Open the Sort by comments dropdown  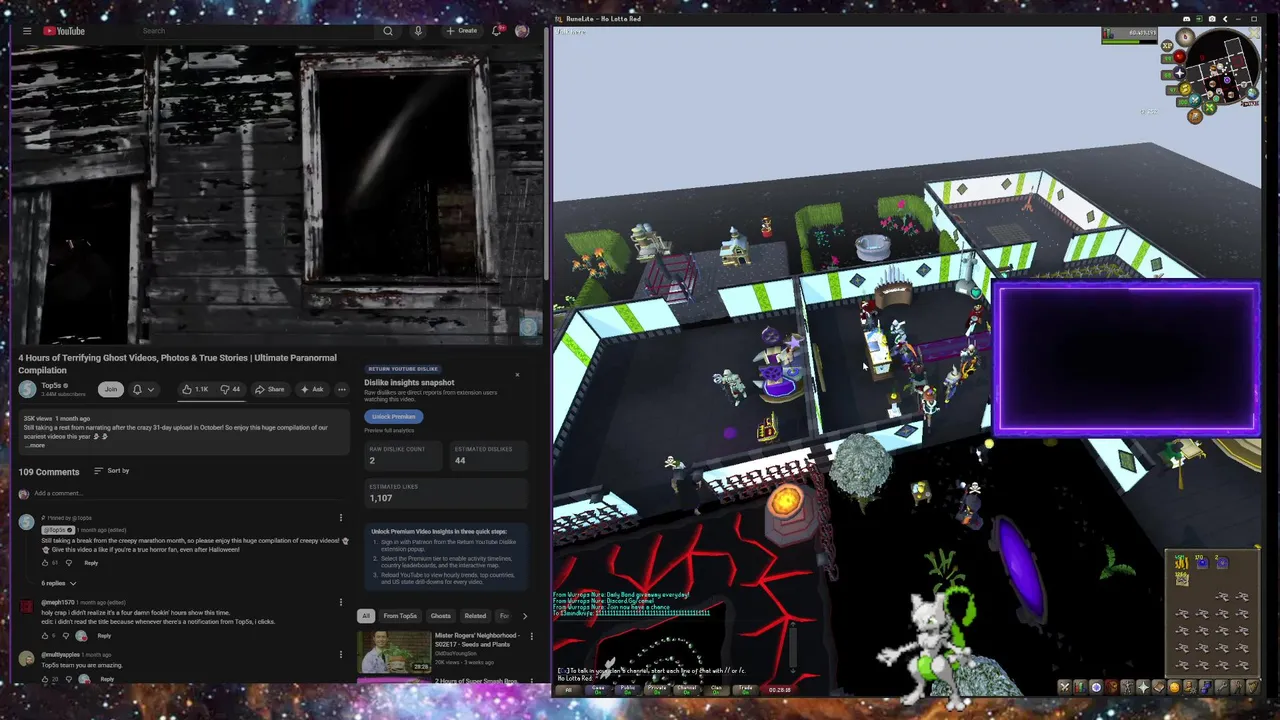coord(112,471)
